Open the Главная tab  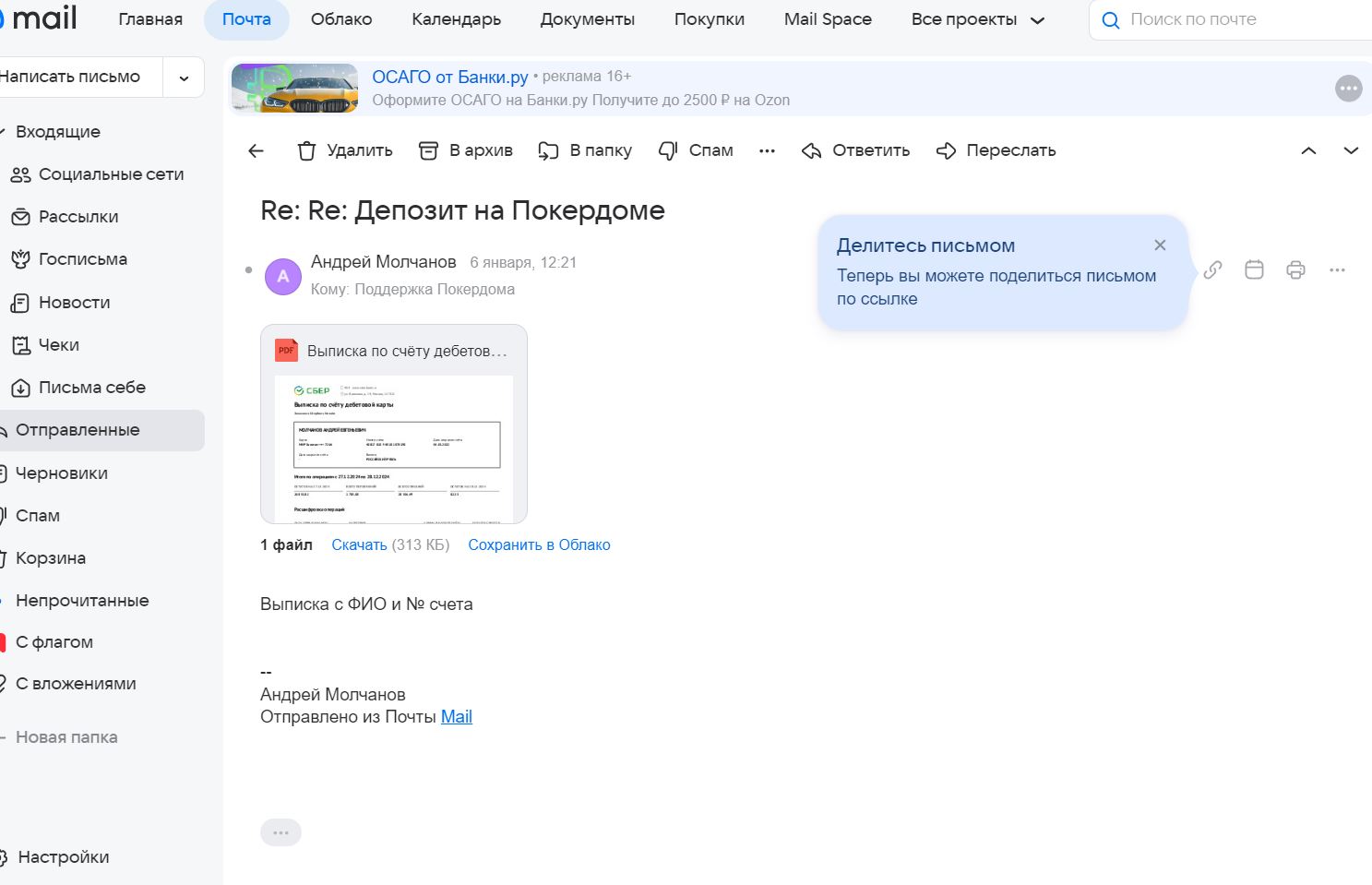(150, 19)
